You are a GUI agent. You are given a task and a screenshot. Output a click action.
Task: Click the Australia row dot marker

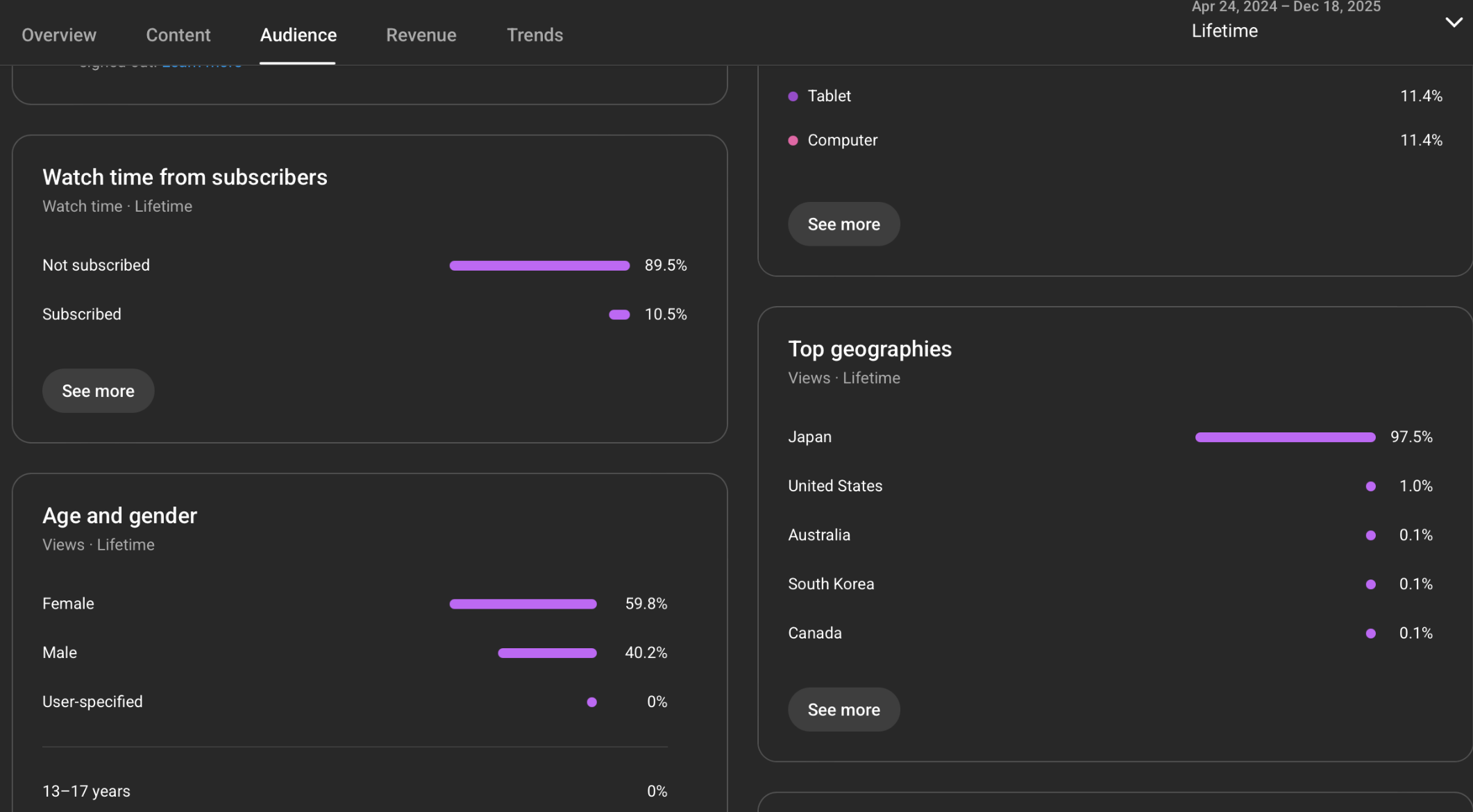click(x=1370, y=535)
